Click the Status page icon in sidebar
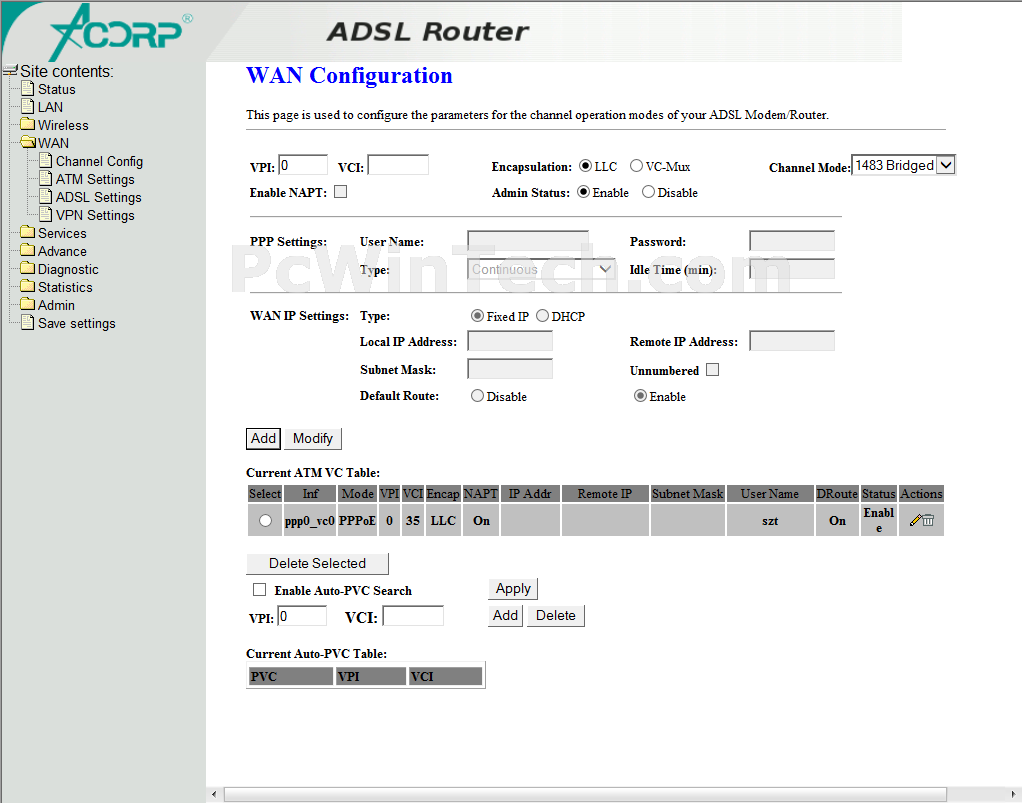1022x803 pixels. 28,89
